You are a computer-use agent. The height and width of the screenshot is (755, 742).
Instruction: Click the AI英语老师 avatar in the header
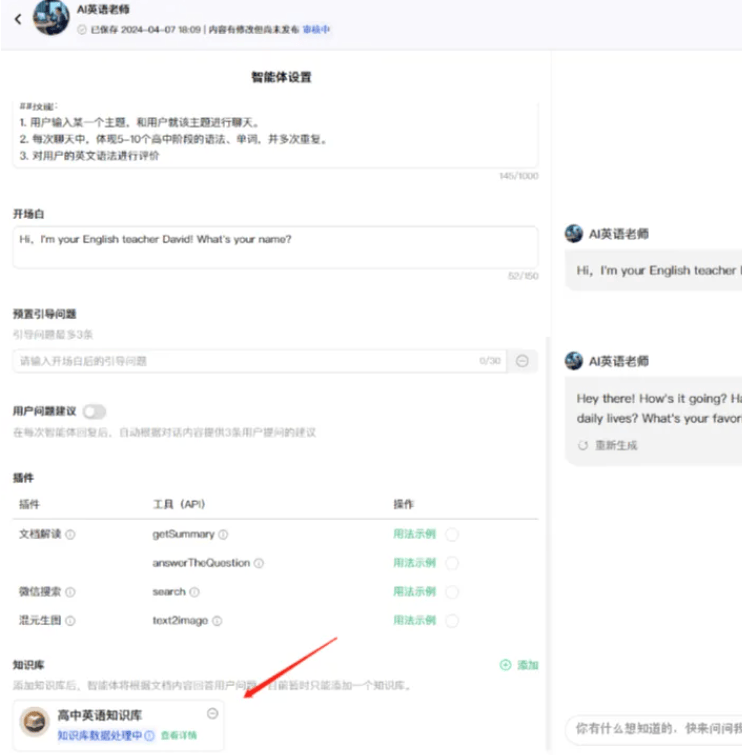click(51, 17)
